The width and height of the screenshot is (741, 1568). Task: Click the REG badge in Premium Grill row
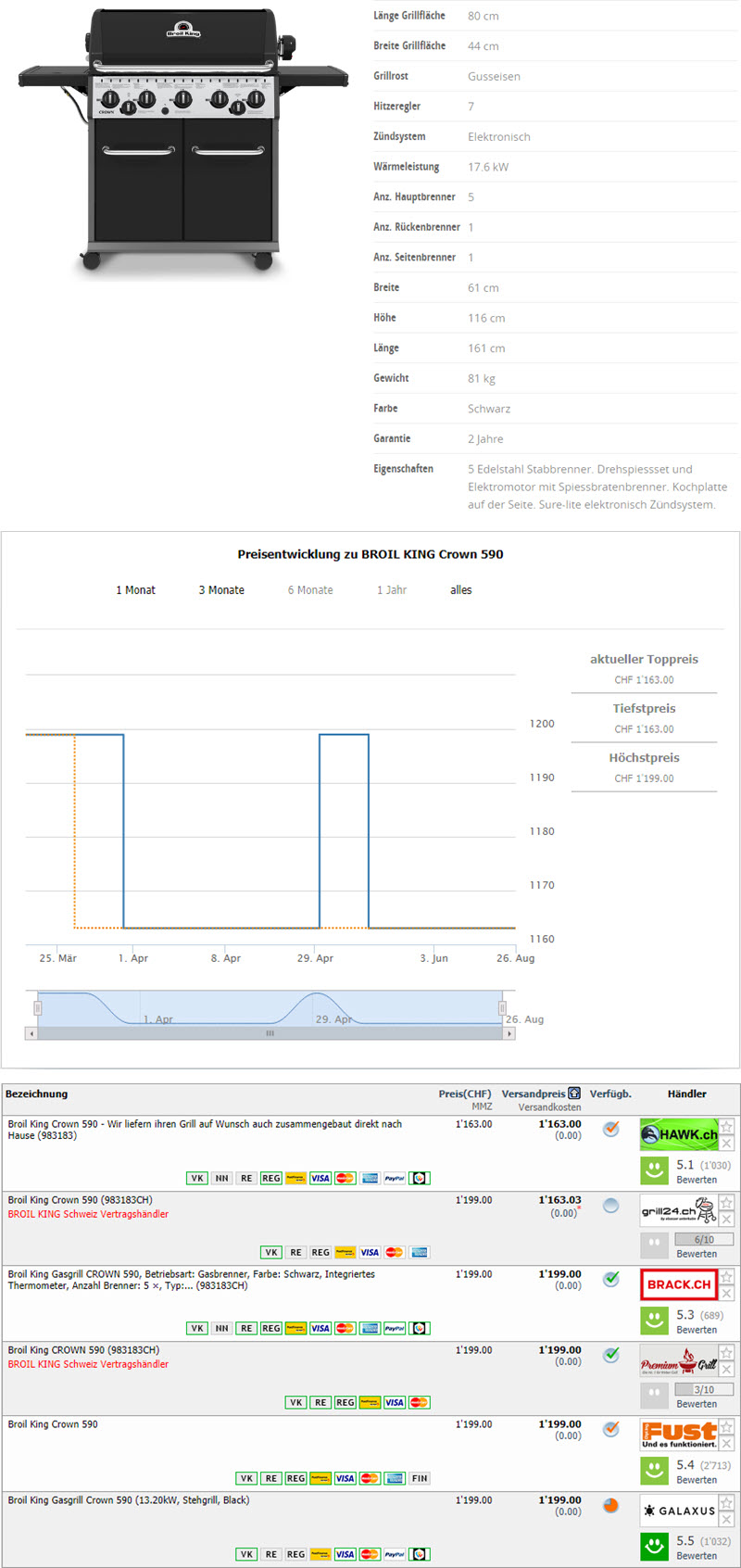pyautogui.click(x=345, y=1402)
